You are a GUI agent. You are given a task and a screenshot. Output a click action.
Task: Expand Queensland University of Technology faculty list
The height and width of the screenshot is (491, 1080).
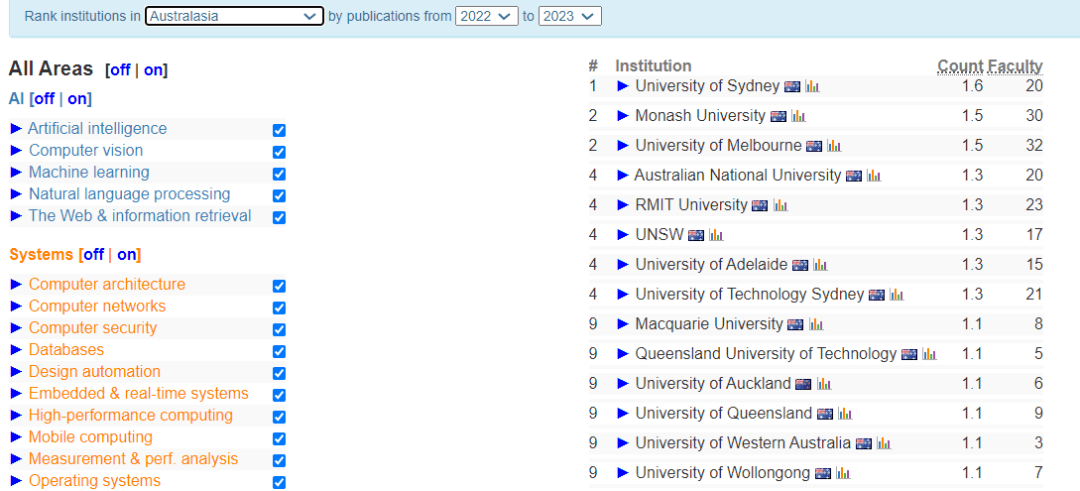[x=623, y=353]
